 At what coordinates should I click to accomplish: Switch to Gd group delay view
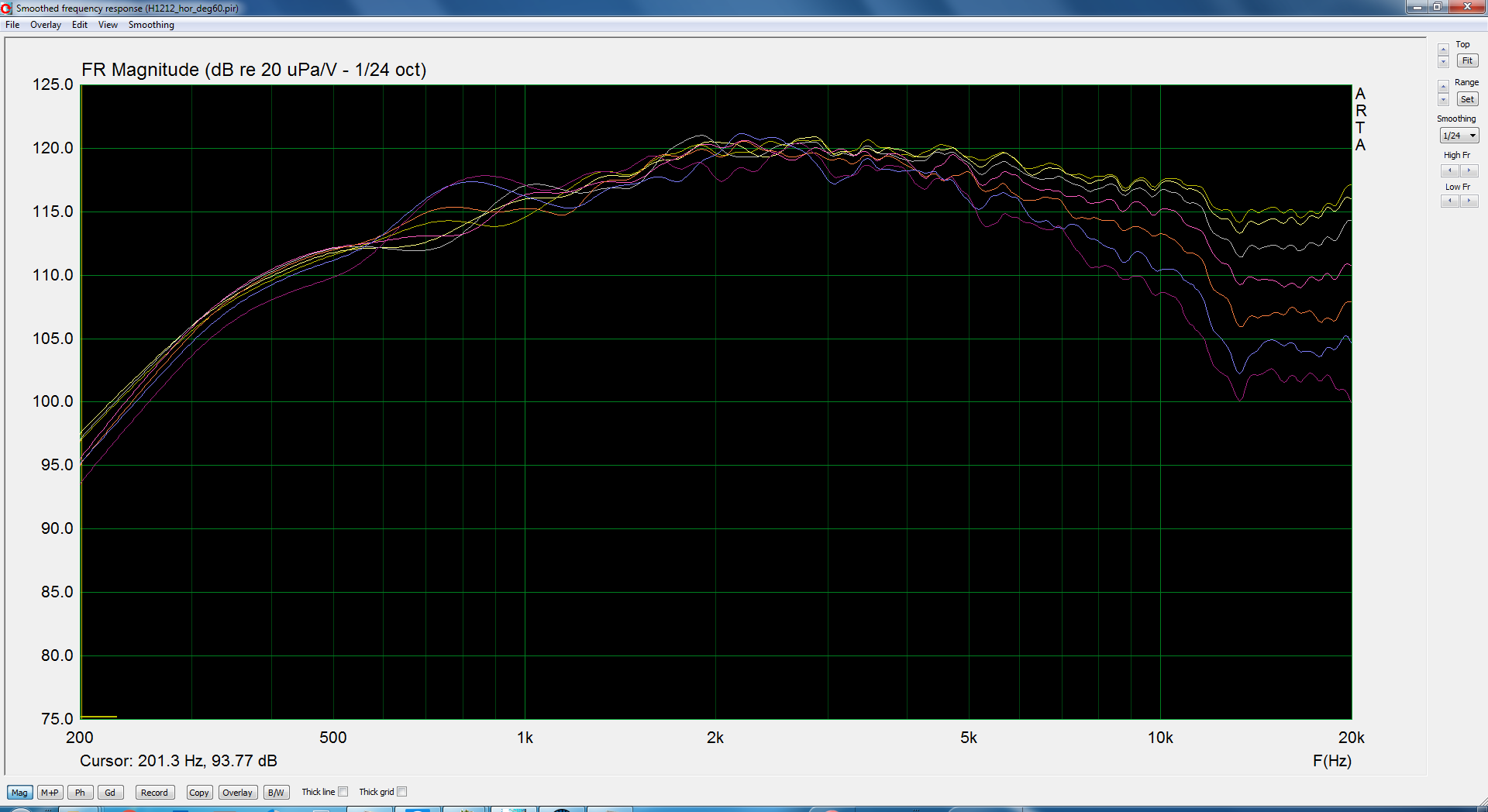pos(110,793)
